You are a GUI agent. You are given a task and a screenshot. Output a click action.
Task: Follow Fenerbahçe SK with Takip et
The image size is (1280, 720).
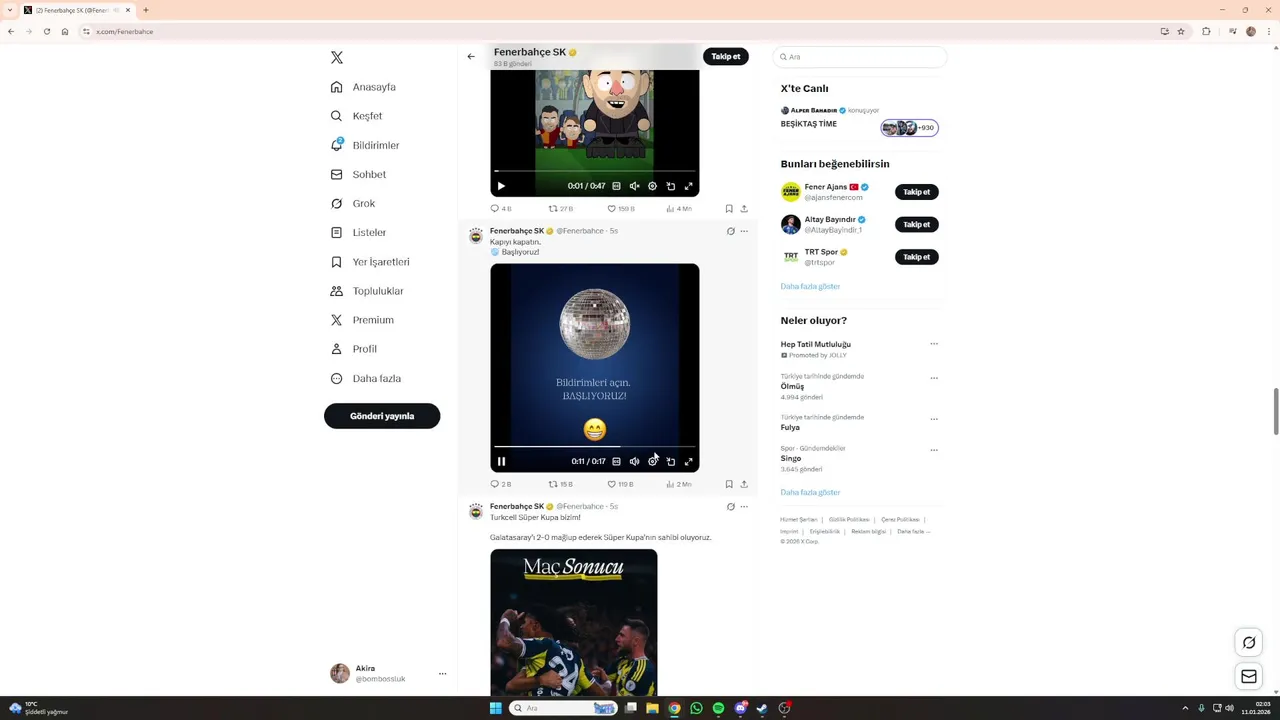[725, 56]
